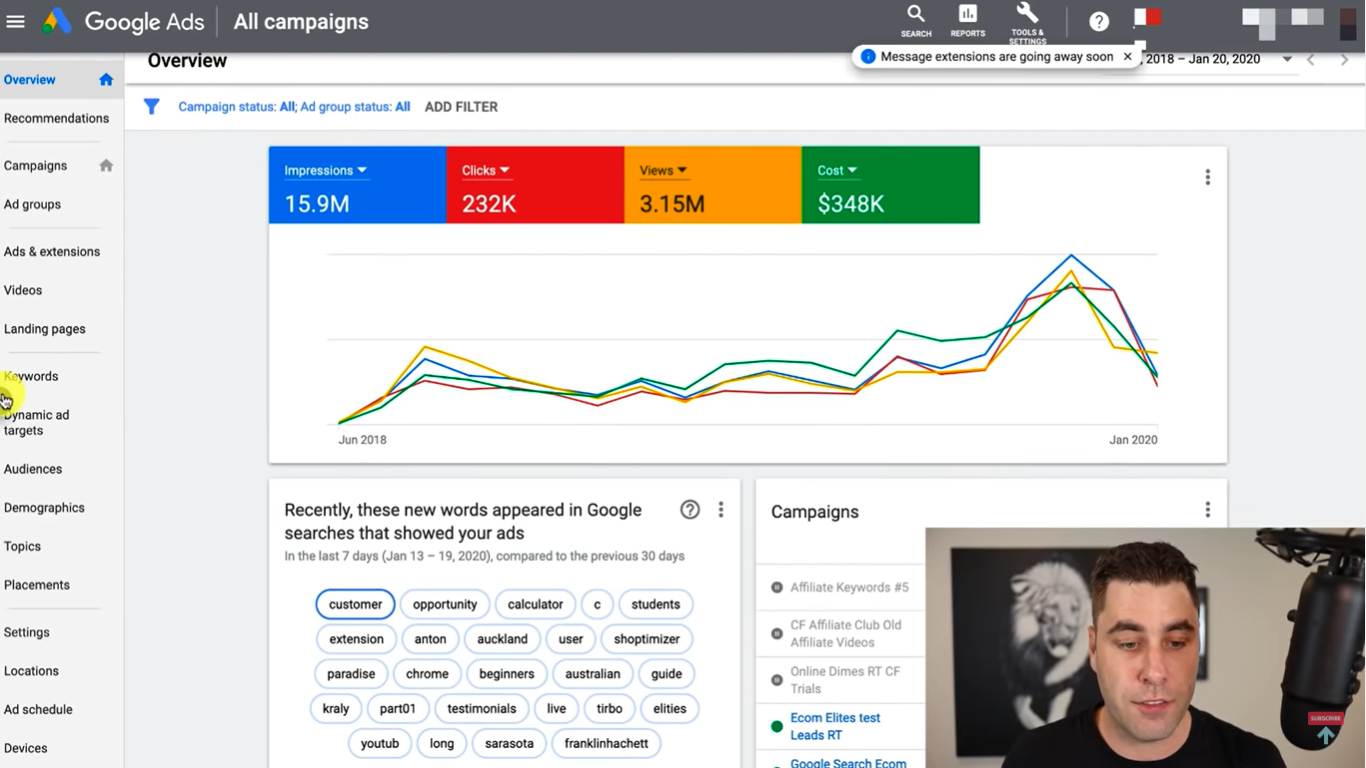Select the 'calculator' word chip
1366x768 pixels.
535,604
